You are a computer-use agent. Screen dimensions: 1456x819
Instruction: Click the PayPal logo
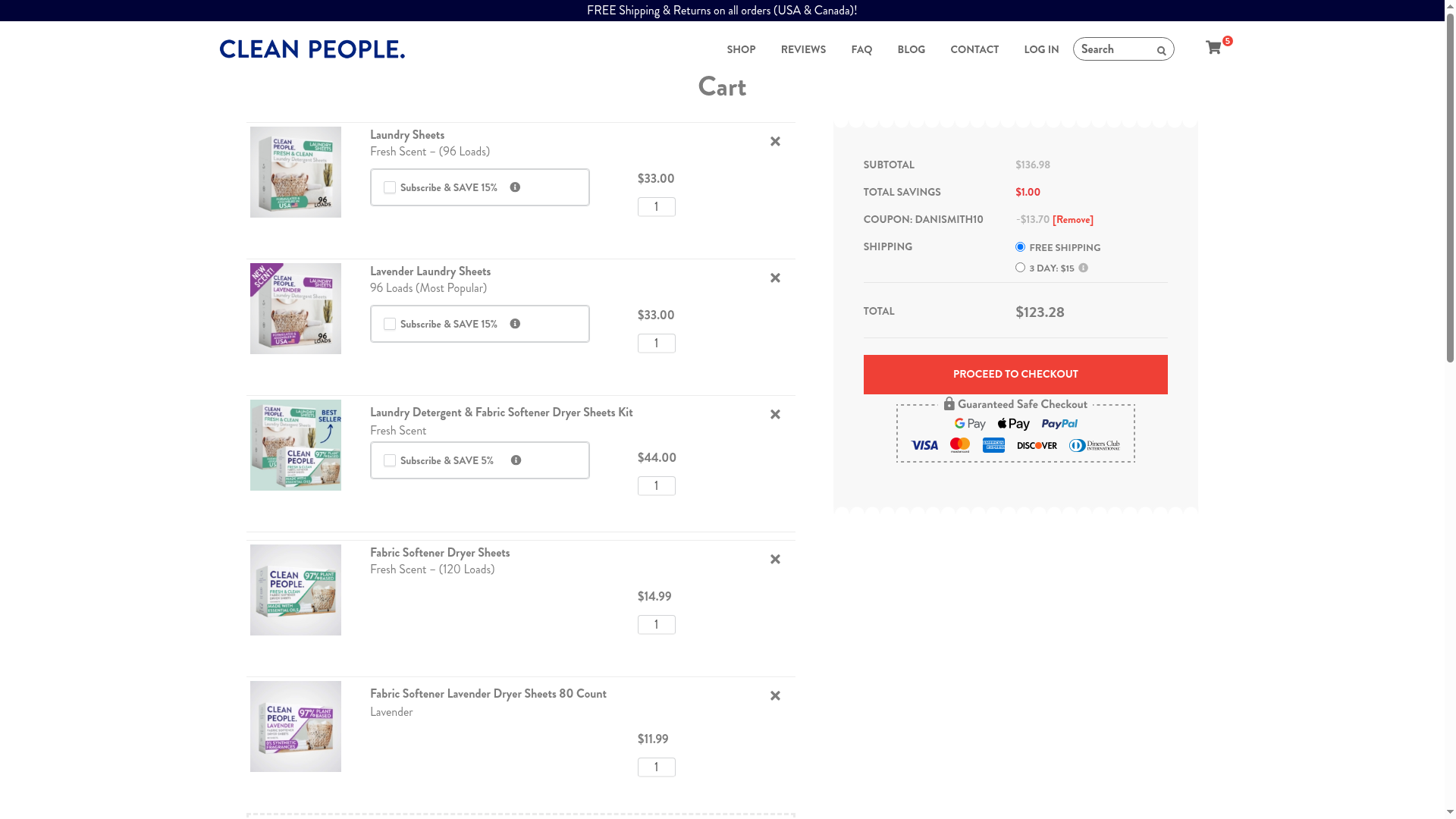1059,424
